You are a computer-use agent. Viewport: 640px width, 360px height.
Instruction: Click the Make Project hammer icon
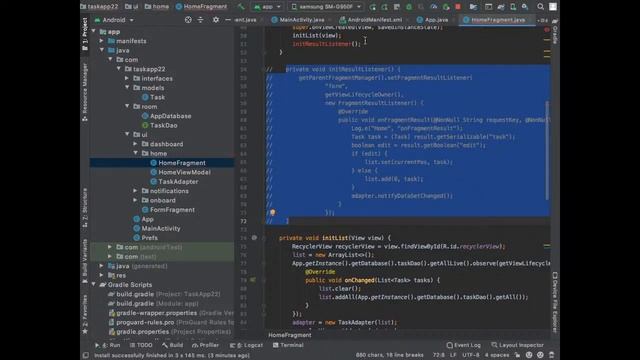[241, 7]
